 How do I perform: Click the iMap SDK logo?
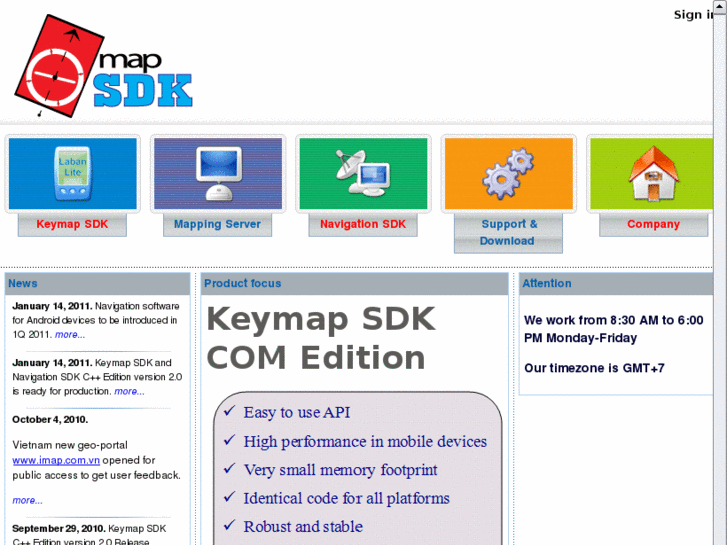(x=104, y=66)
